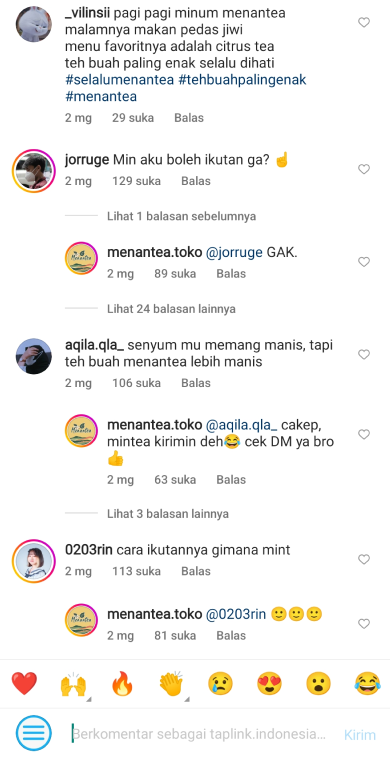This screenshot has width=390, height=758.
Task: Tap the Kirim send button
Action: [x=360, y=735]
